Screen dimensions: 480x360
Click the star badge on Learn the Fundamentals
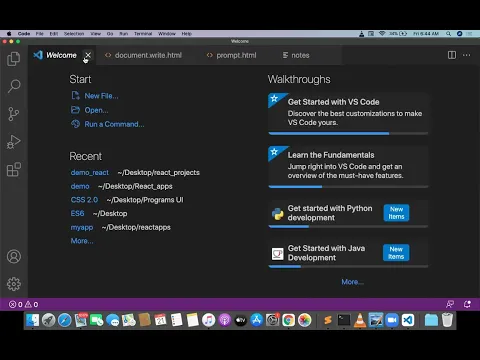274,152
